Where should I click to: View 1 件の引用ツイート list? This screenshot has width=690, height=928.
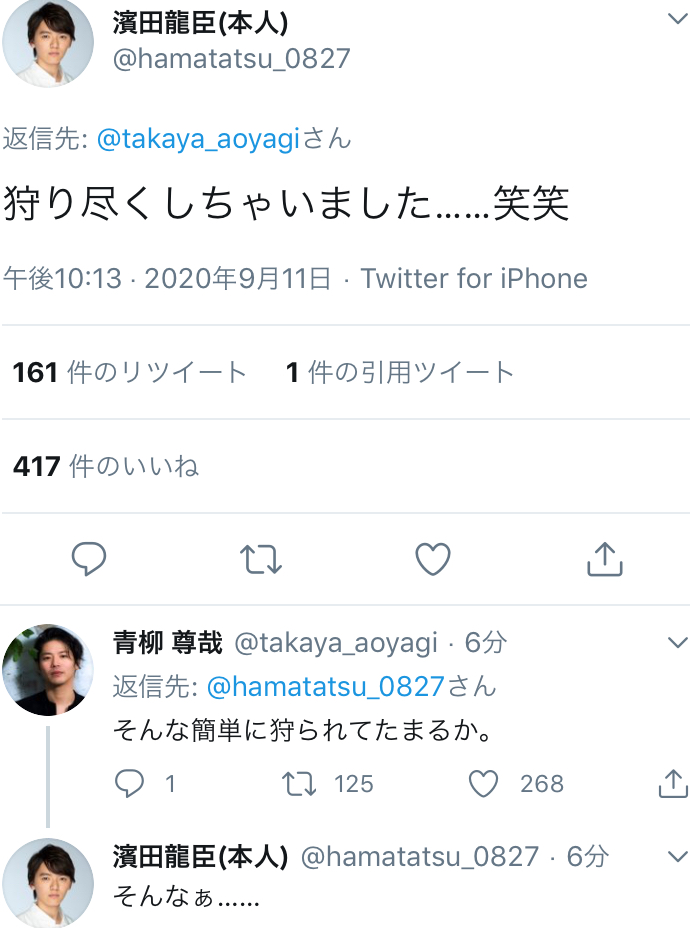400,373
